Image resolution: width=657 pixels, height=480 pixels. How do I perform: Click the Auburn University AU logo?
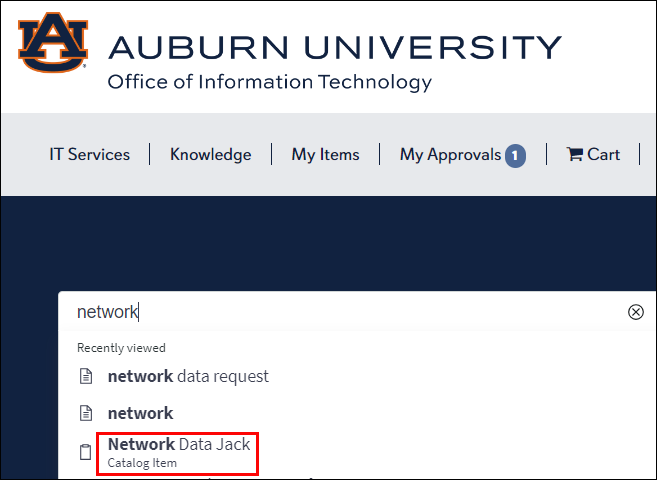click(53, 41)
